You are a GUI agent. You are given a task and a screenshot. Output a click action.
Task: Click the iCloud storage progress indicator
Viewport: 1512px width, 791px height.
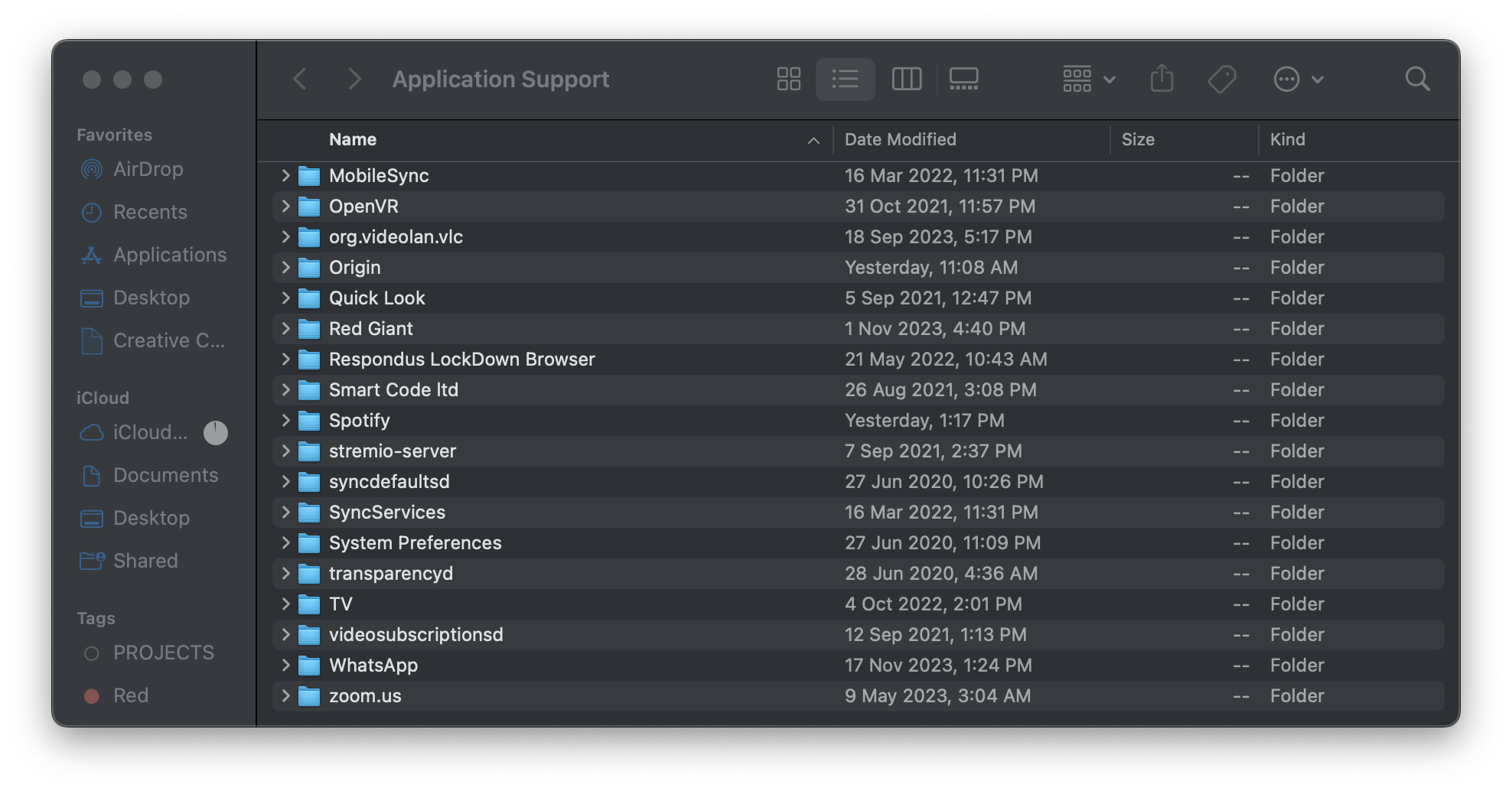pyautogui.click(x=216, y=433)
